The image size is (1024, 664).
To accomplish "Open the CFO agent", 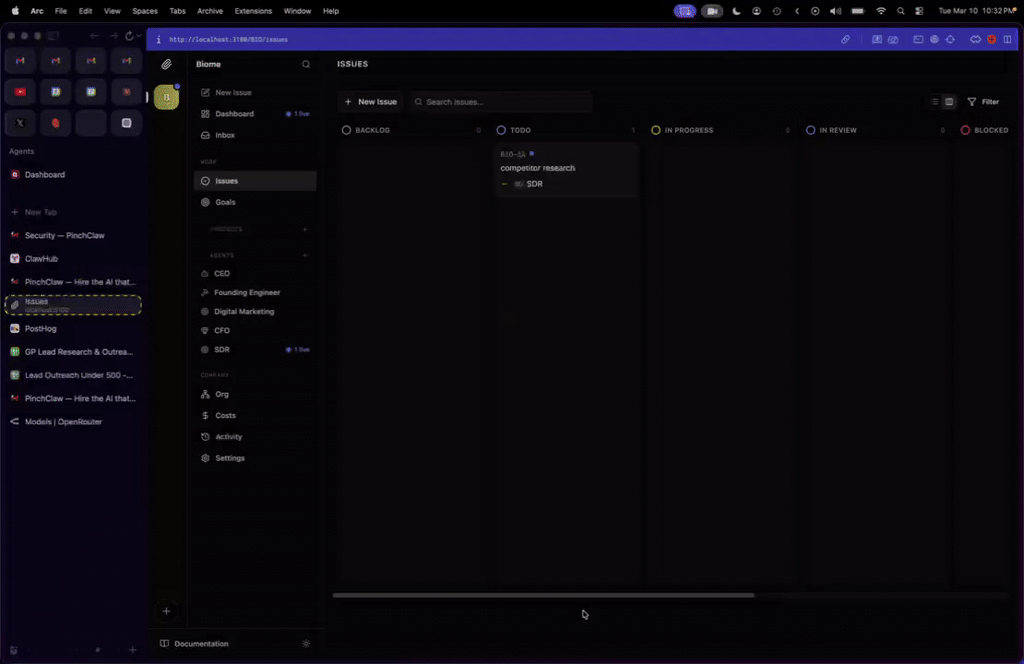I will [255, 330].
